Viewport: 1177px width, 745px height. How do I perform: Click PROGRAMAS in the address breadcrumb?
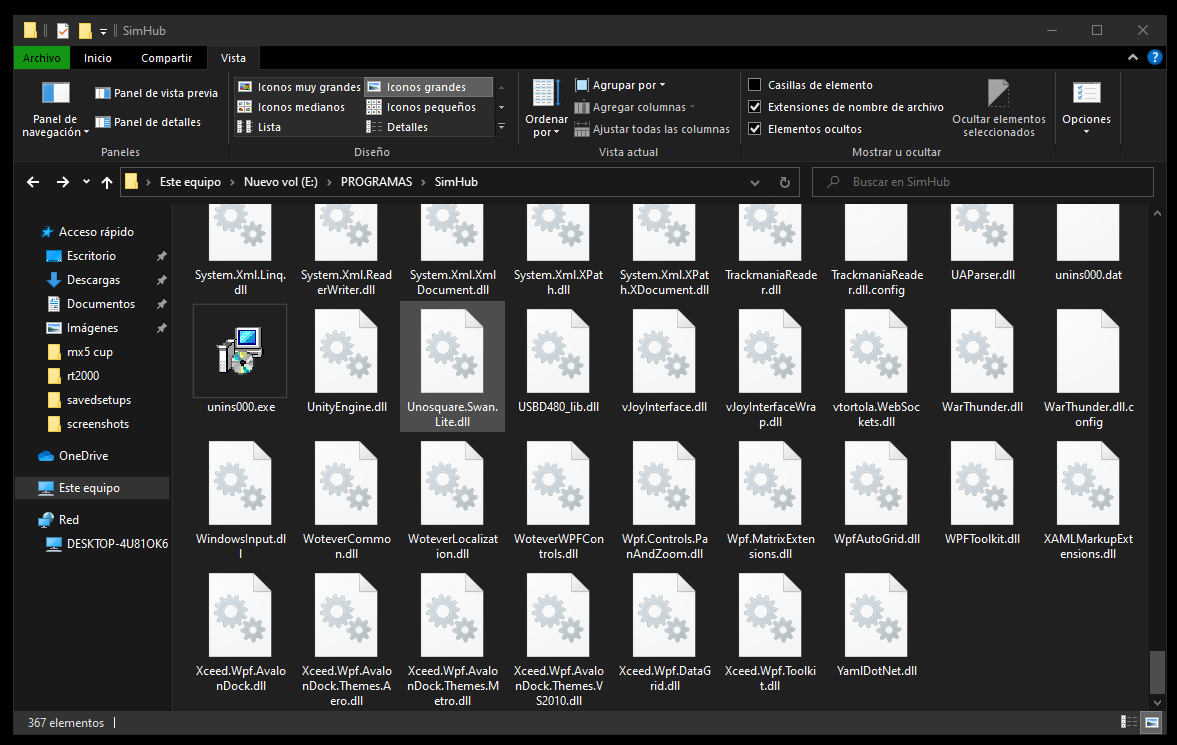[x=376, y=182]
